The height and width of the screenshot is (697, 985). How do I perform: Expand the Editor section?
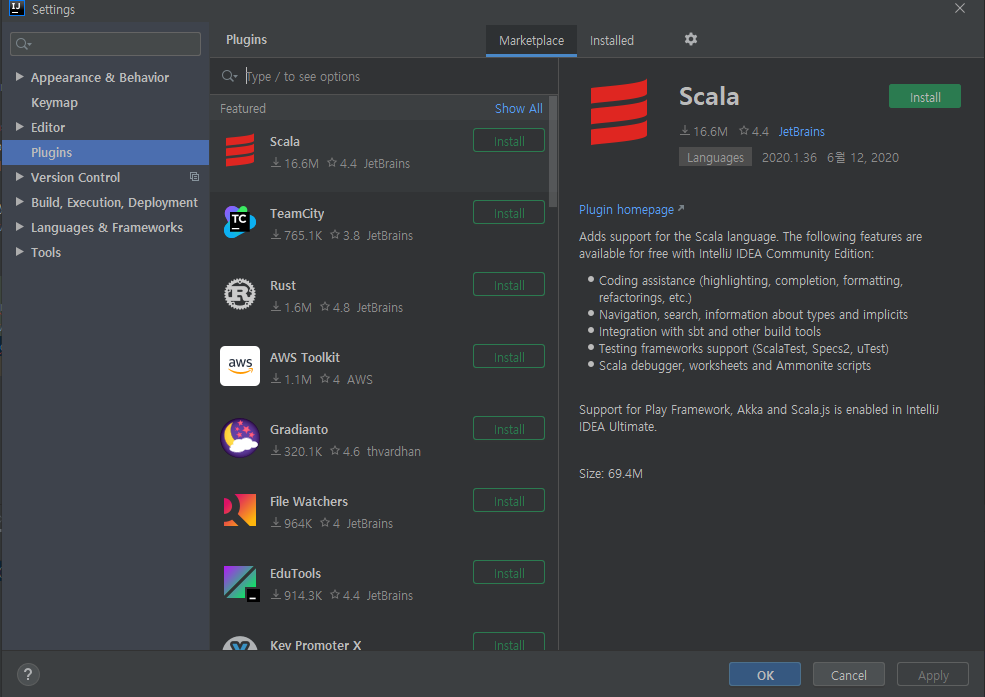(x=19, y=127)
